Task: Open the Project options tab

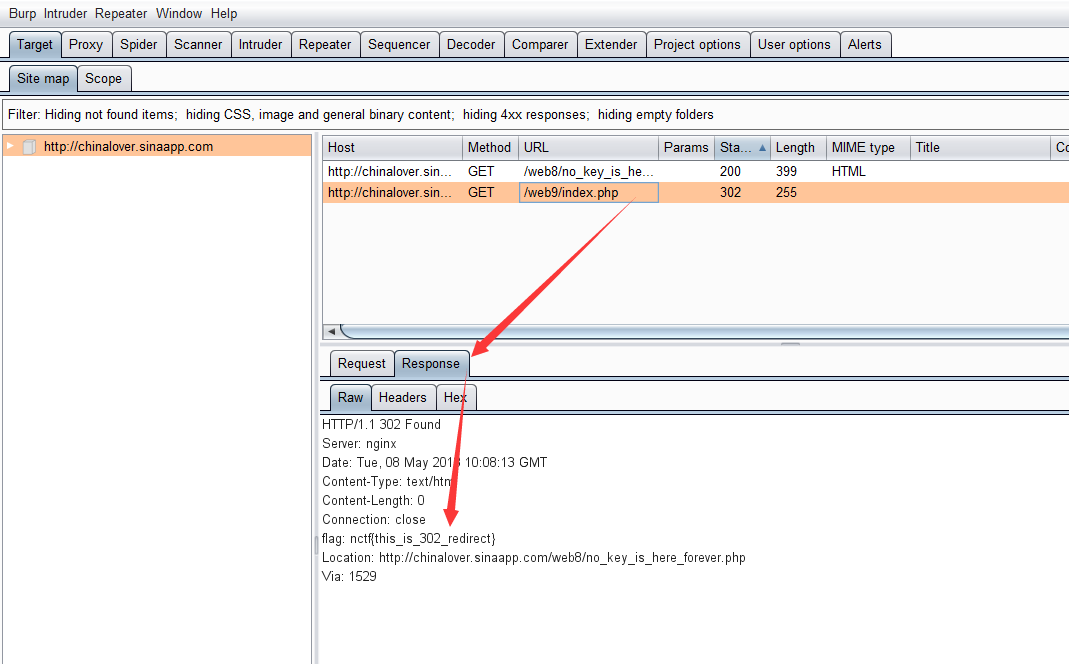Action: [x=697, y=44]
